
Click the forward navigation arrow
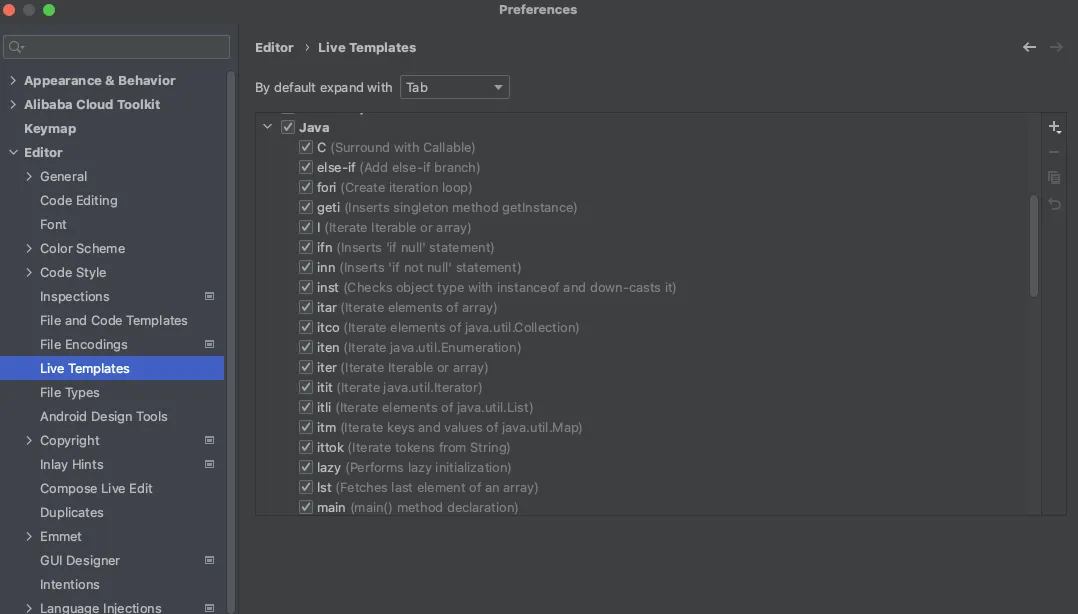pos(1056,47)
